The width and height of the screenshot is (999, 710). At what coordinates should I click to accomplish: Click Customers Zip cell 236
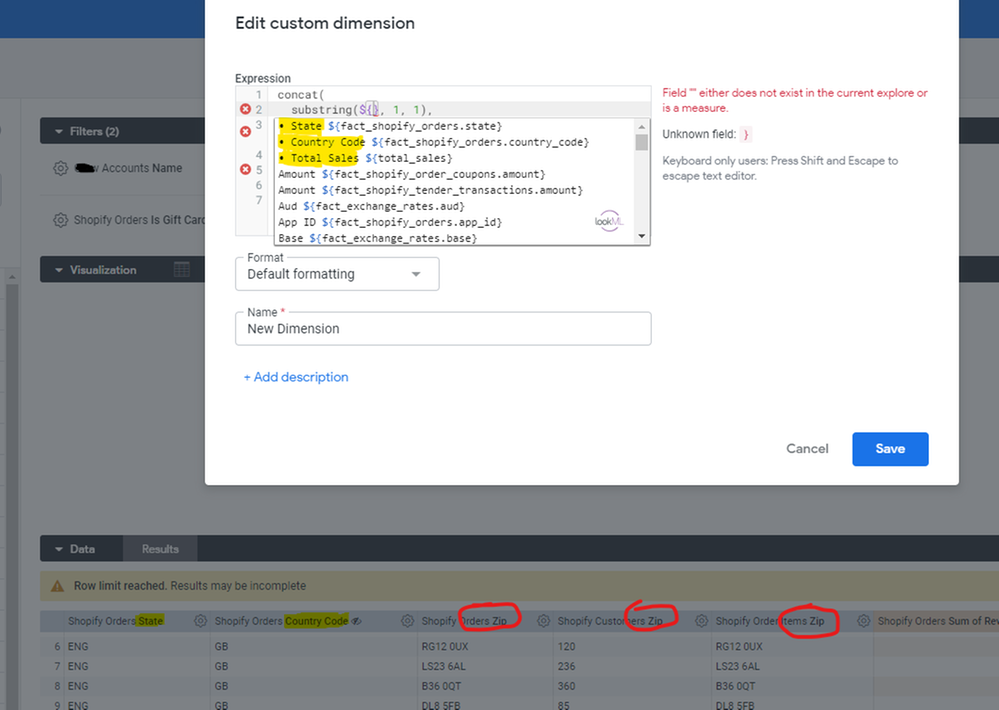coord(566,666)
